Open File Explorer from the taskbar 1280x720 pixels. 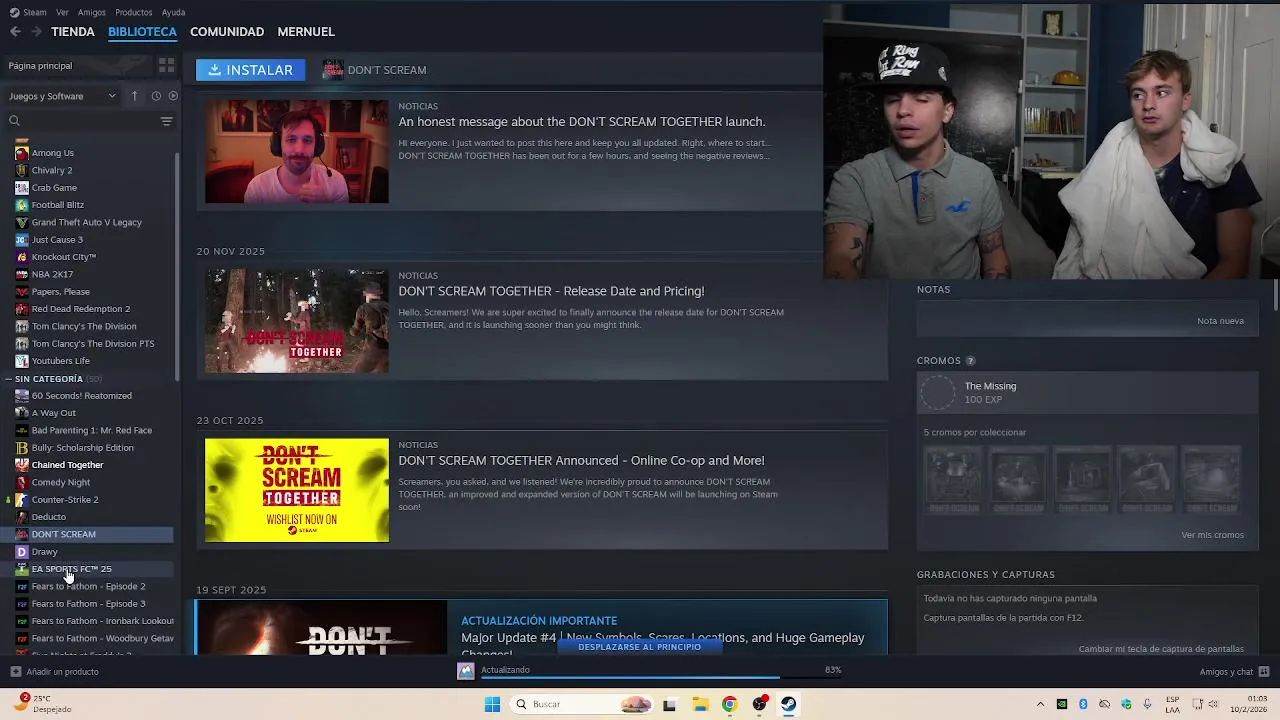pyautogui.click(x=700, y=704)
